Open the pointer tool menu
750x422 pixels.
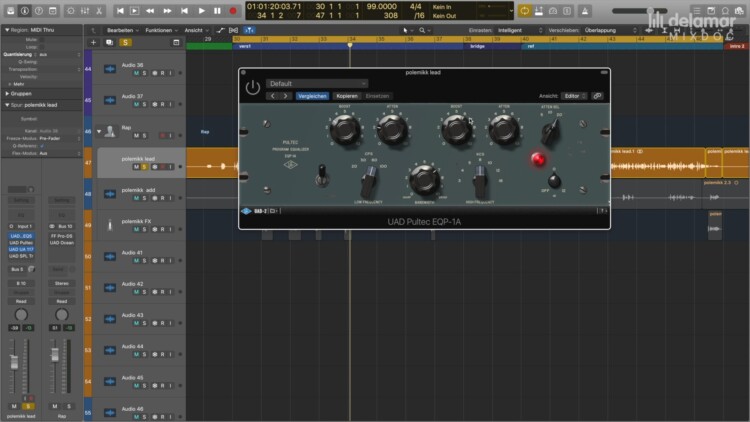[408, 30]
